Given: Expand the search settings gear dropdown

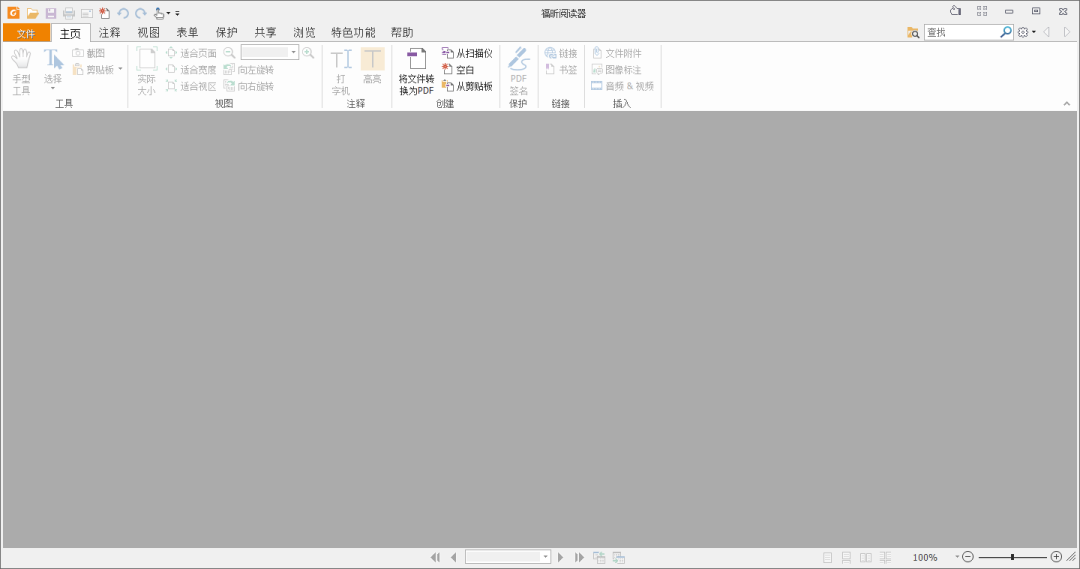Looking at the screenshot, I should [1026, 32].
